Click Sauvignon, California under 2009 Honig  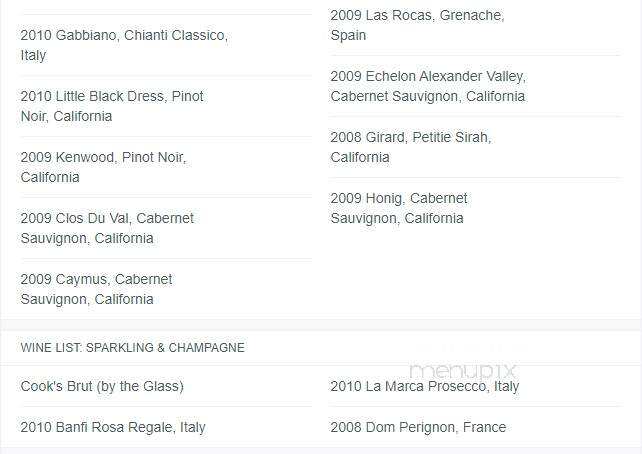pos(397,218)
